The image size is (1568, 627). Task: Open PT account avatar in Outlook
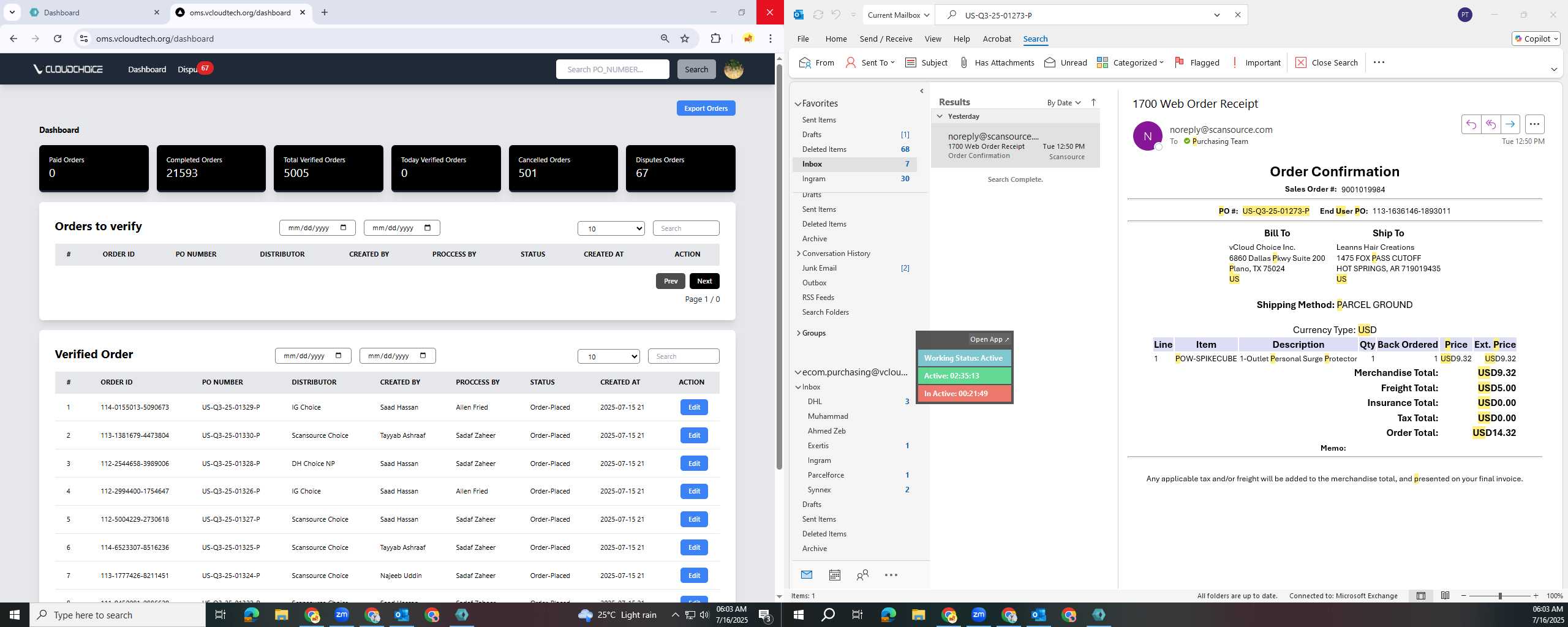pos(1465,15)
